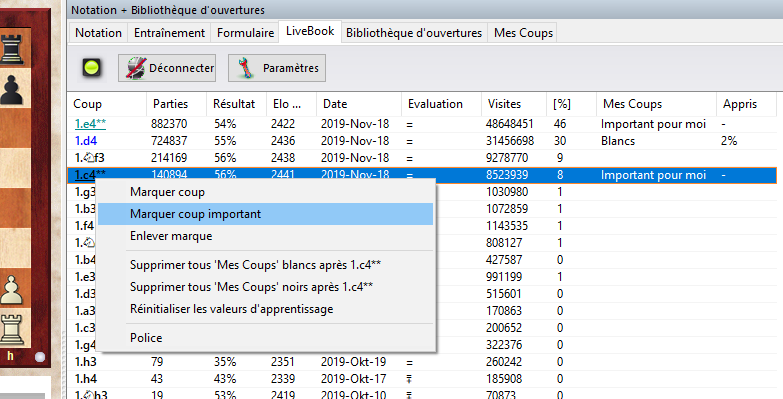Select Supprimer tous 'Mes Coups' blancs après 1.c4
The height and width of the screenshot is (399, 783).
[265, 265]
